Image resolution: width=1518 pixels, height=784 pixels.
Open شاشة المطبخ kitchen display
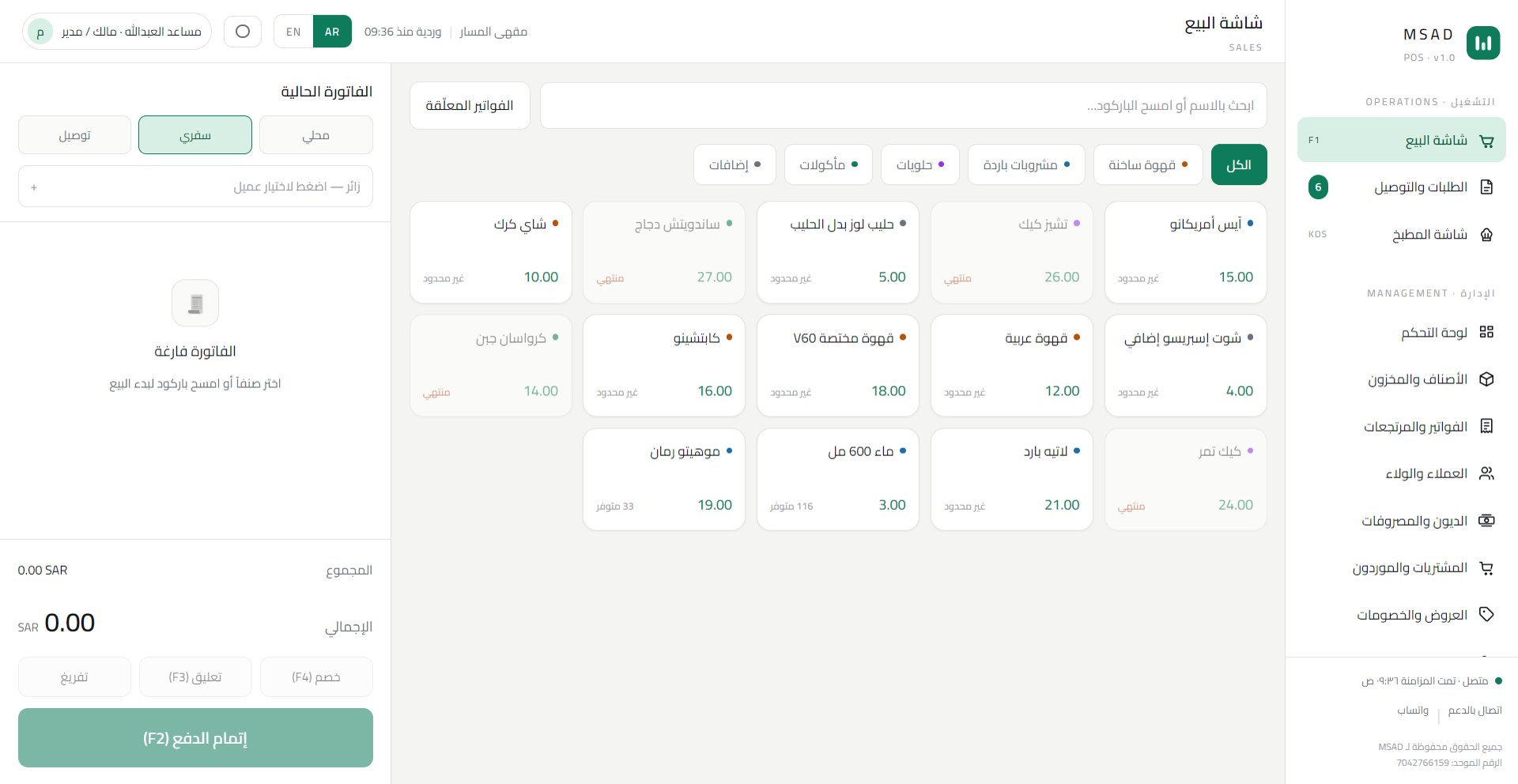(x=1401, y=235)
